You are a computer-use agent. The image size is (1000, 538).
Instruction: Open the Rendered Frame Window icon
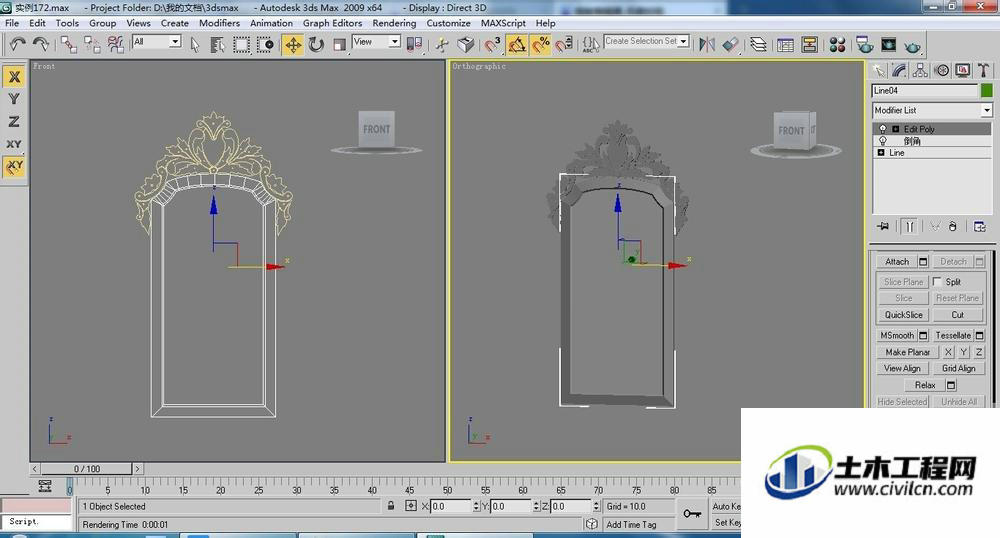pos(888,44)
